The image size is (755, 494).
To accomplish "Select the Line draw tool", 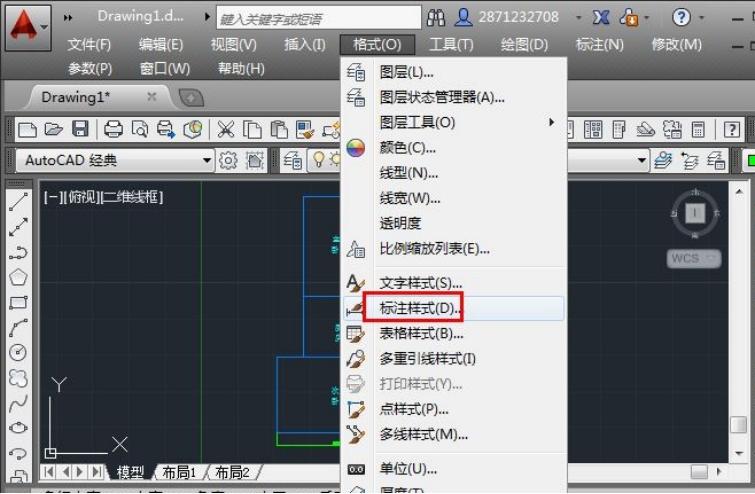I will click(x=18, y=201).
